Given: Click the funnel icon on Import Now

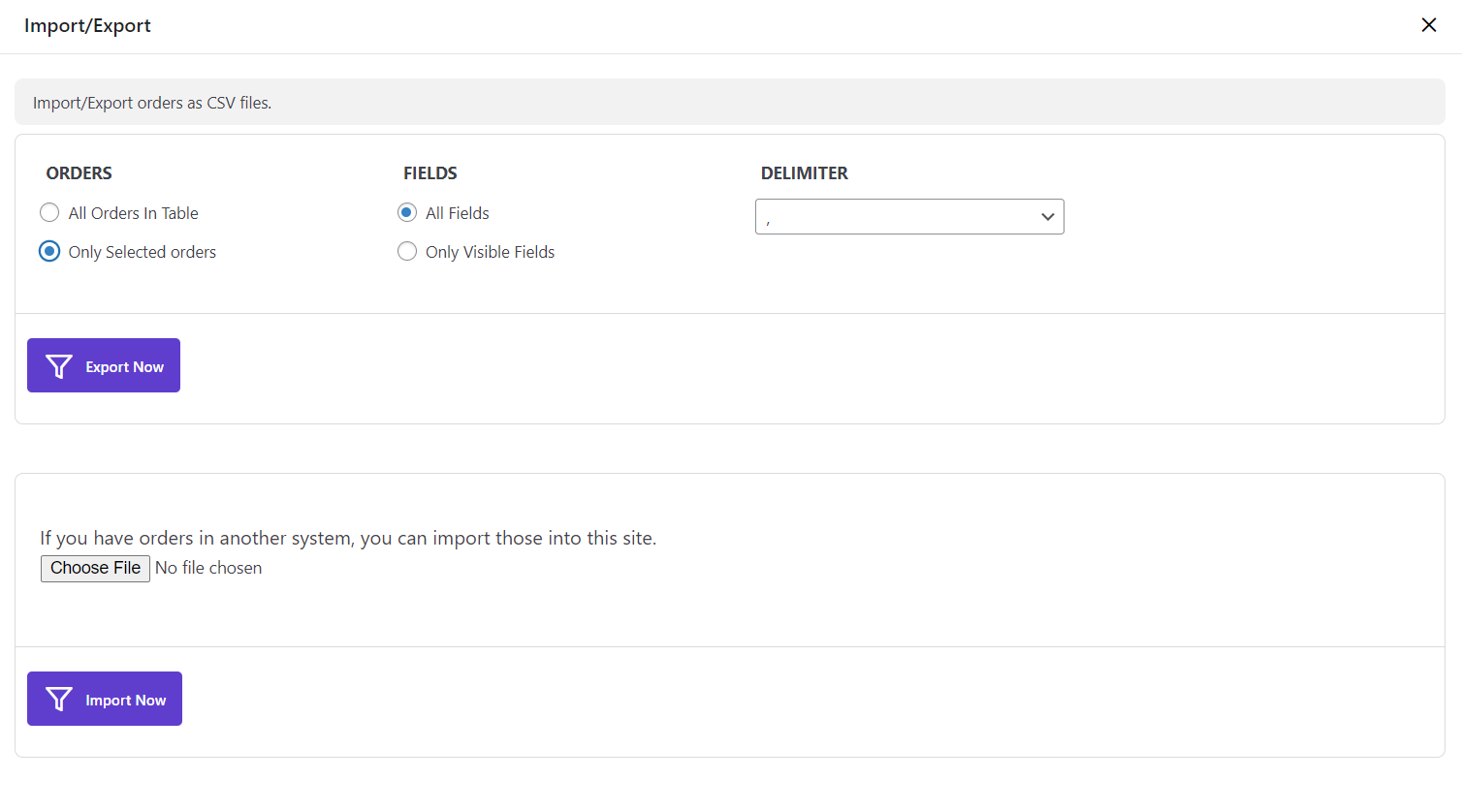Looking at the screenshot, I should [59, 700].
